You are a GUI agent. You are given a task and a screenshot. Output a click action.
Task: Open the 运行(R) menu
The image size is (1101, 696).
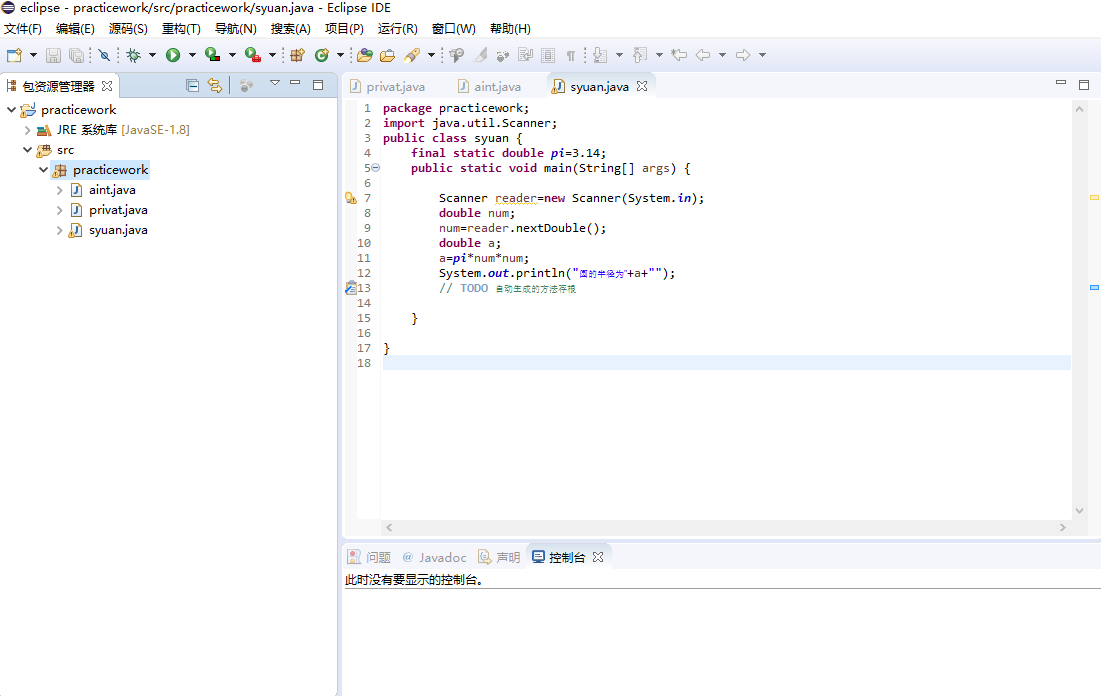pyautogui.click(x=397, y=29)
